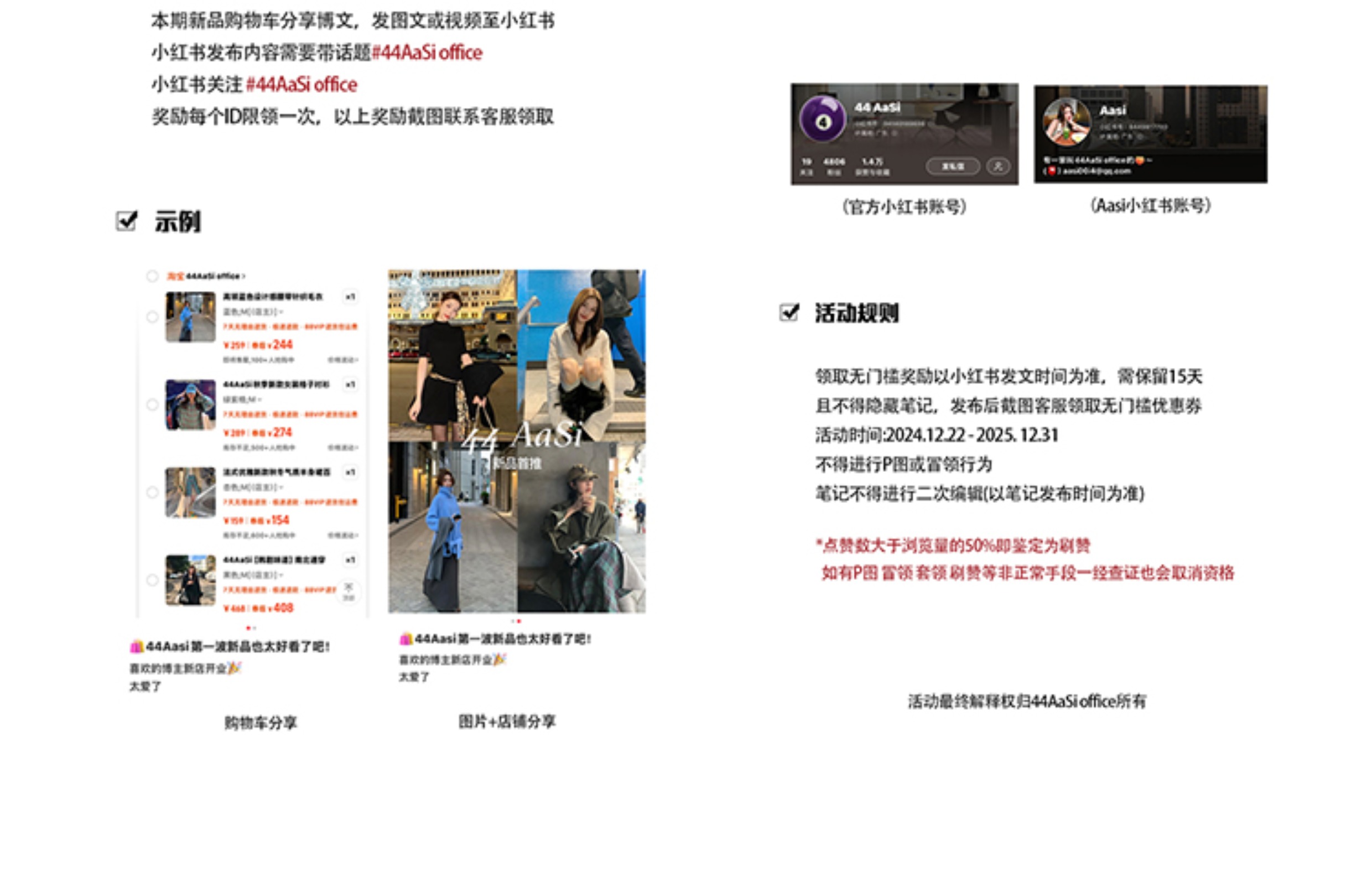
Task: Click the 44 AaSi photo collage image
Action: tap(517, 440)
